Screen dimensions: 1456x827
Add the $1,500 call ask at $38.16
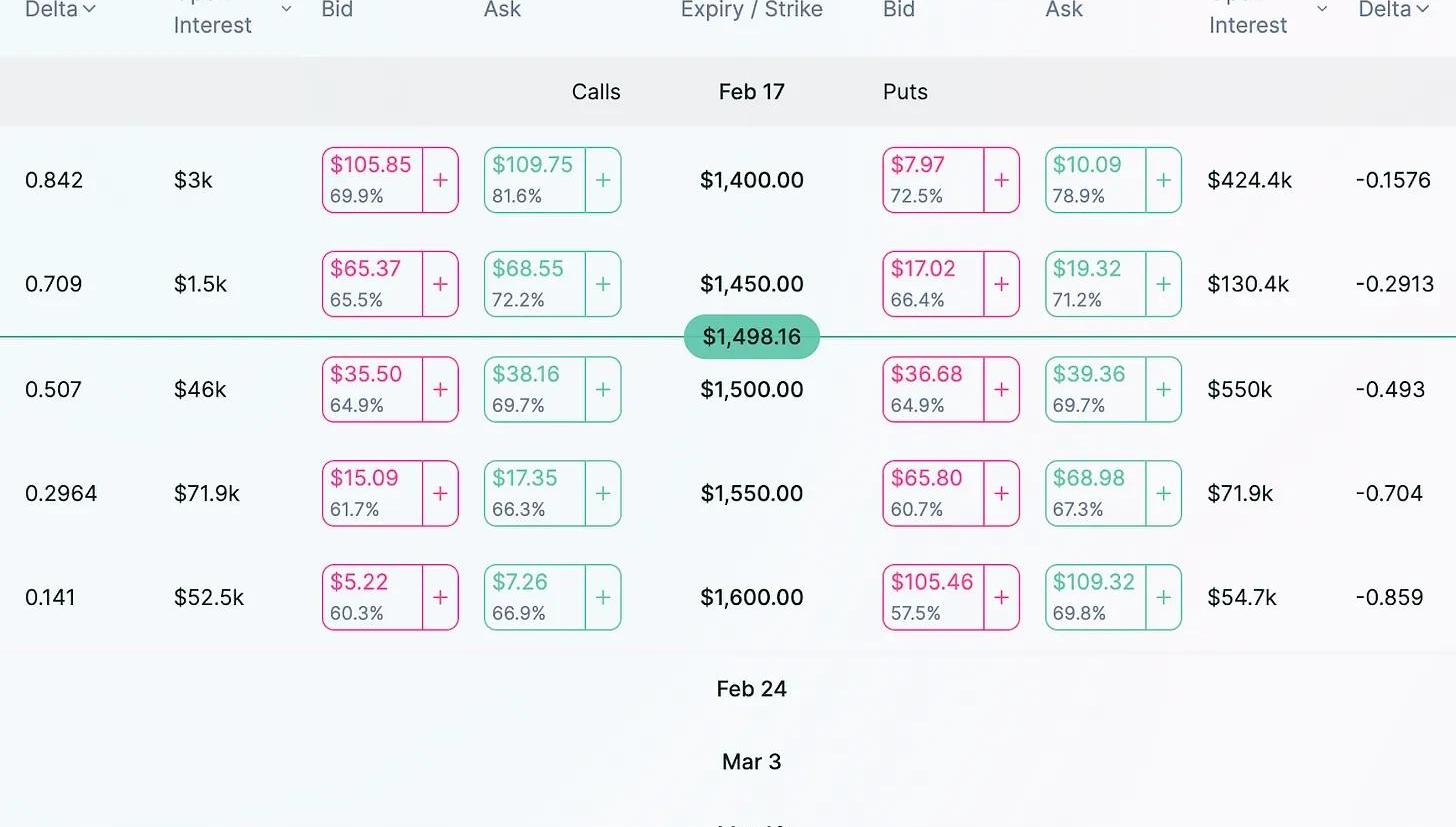602,389
